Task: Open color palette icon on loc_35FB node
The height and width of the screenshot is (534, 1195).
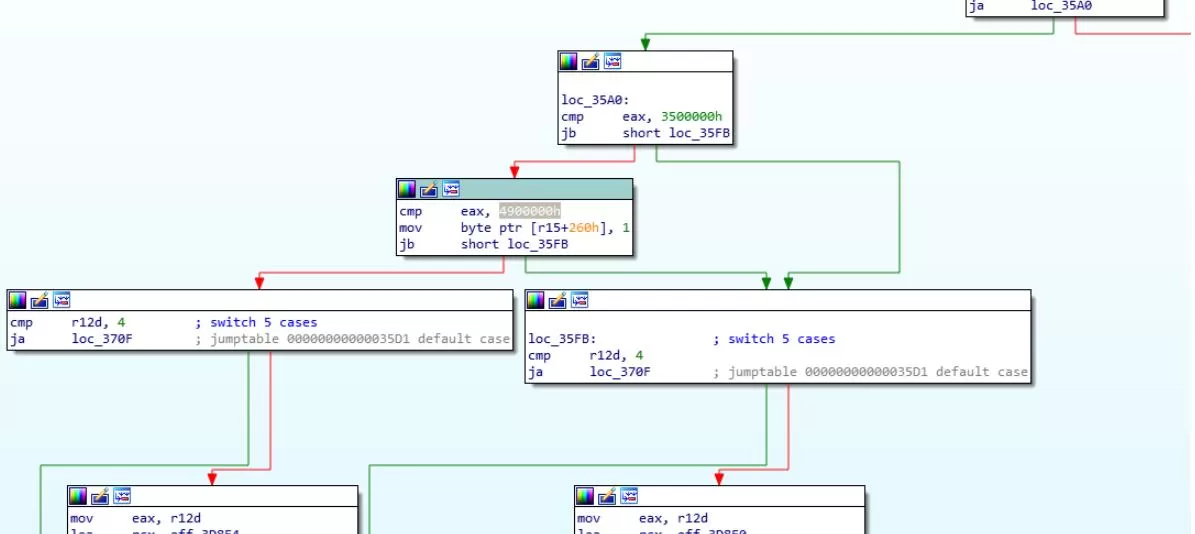Action: point(535,300)
